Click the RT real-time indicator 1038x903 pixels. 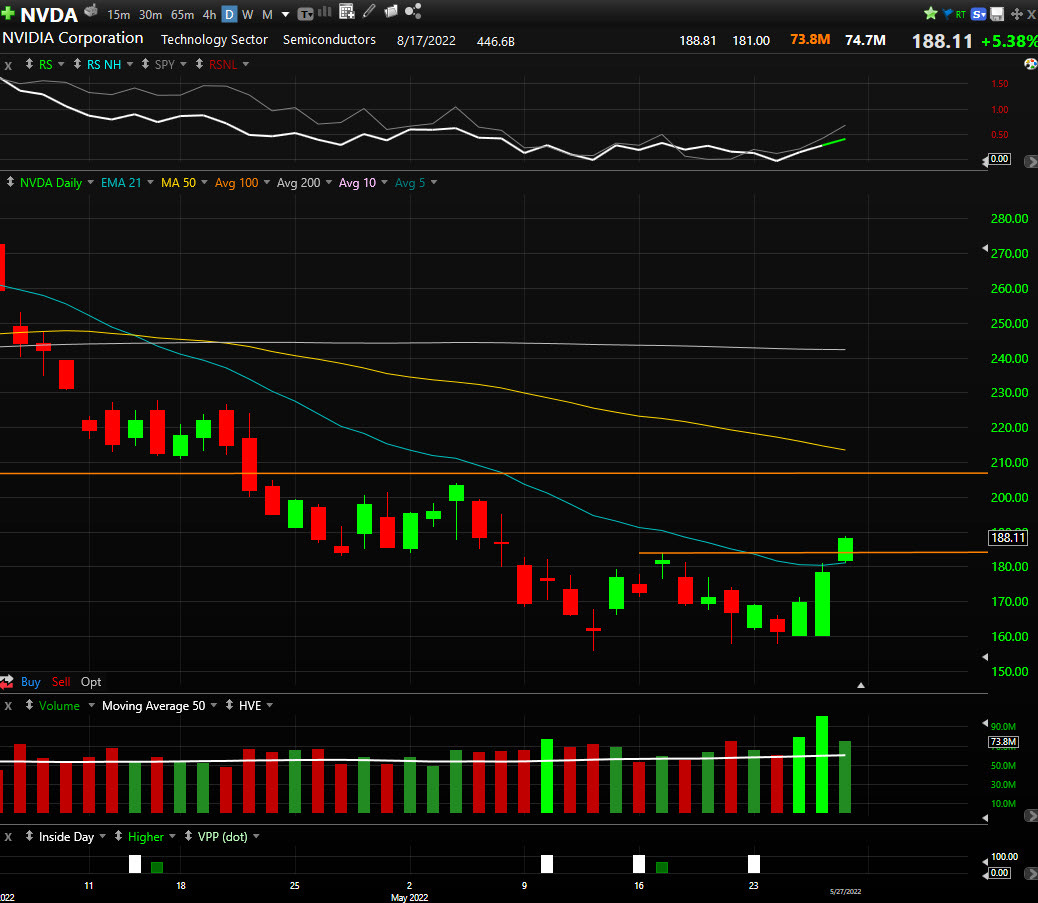click(961, 14)
